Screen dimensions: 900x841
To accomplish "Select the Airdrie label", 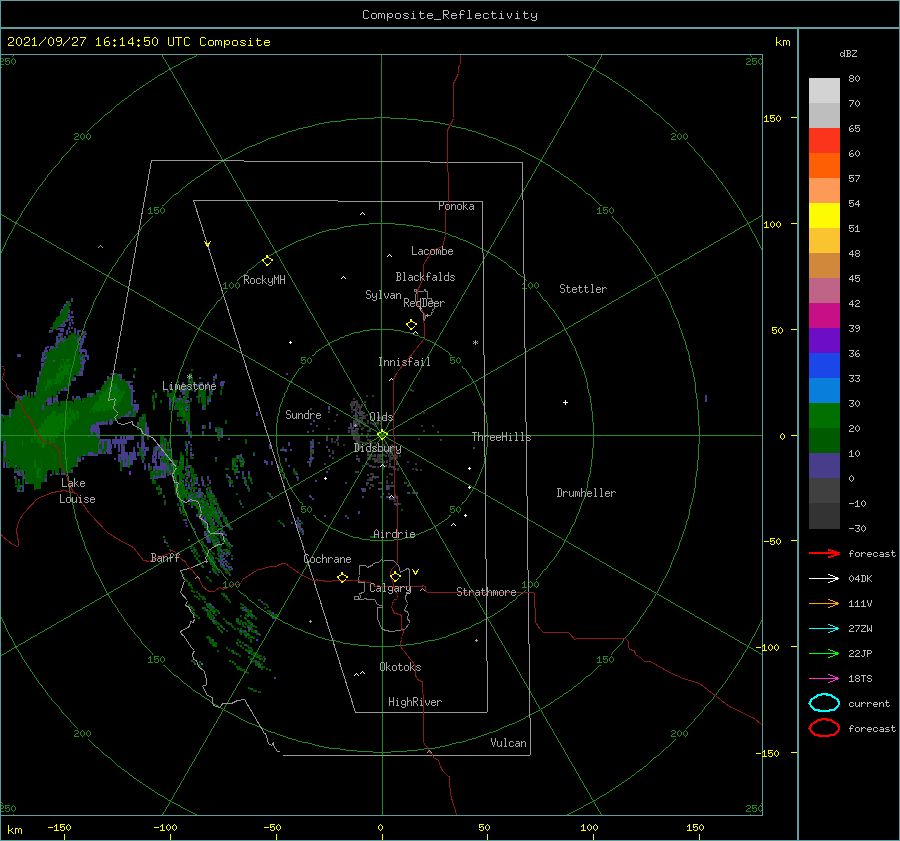I will tap(394, 534).
